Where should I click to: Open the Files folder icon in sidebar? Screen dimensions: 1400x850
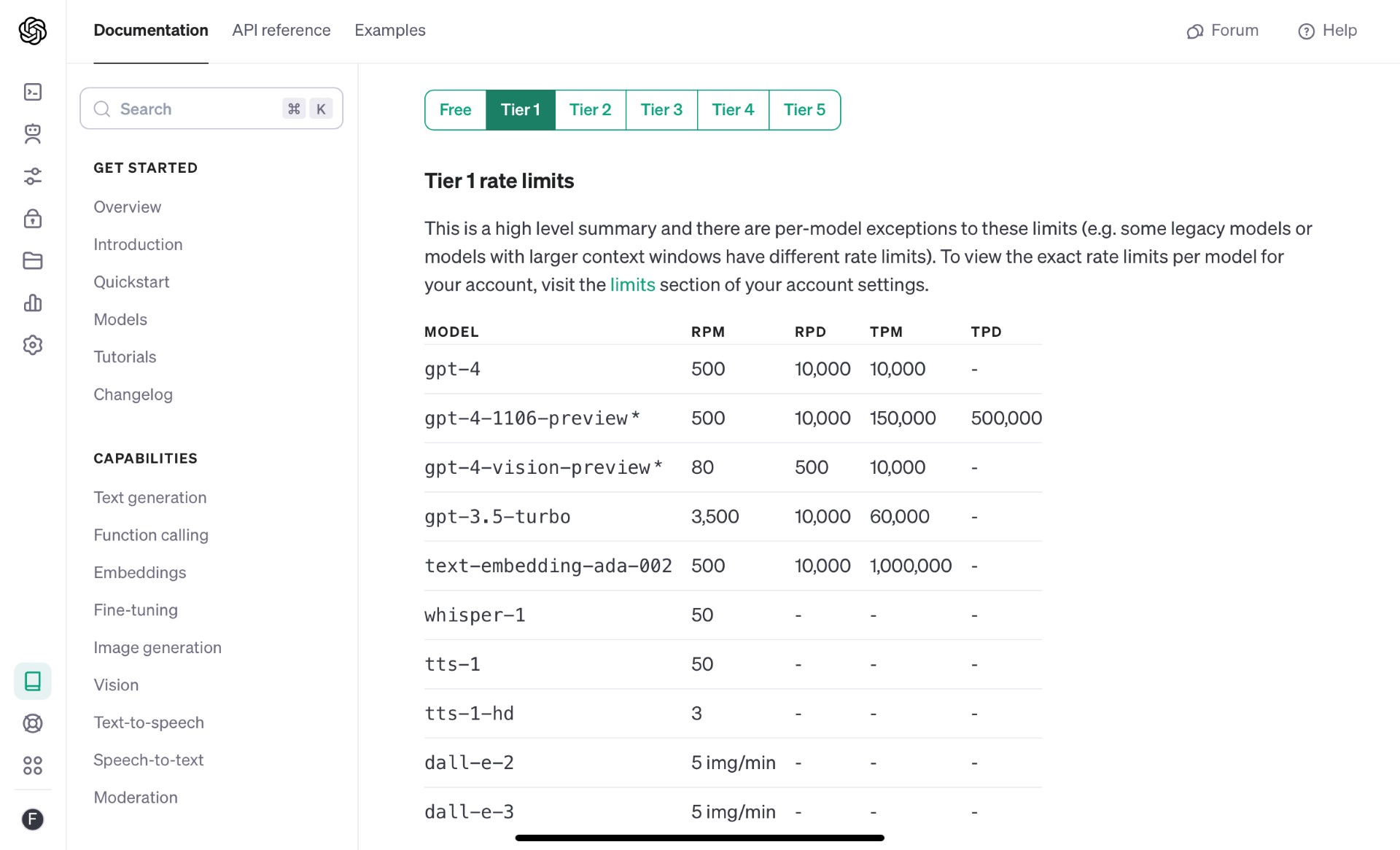click(33, 260)
